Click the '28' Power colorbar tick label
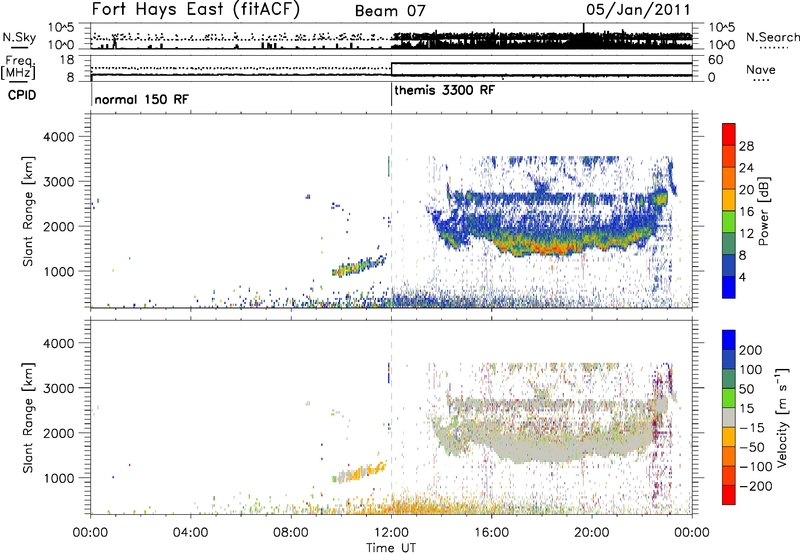 click(746, 146)
